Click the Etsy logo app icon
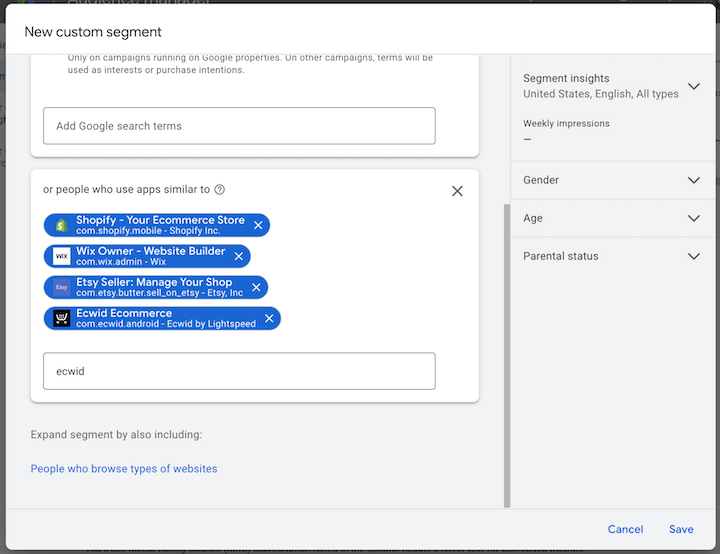The height and width of the screenshot is (554, 720). click(62, 287)
